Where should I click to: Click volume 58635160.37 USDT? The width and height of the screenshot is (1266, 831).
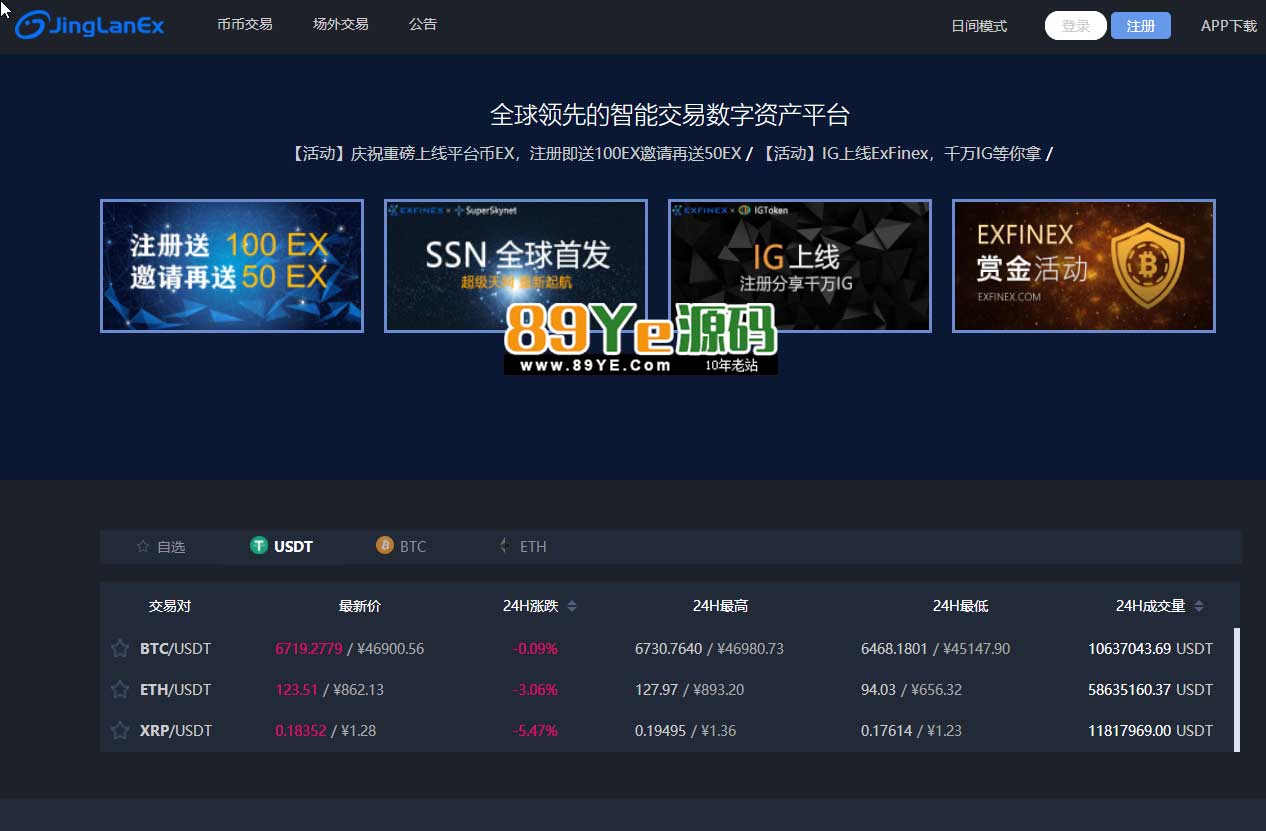tap(1150, 690)
